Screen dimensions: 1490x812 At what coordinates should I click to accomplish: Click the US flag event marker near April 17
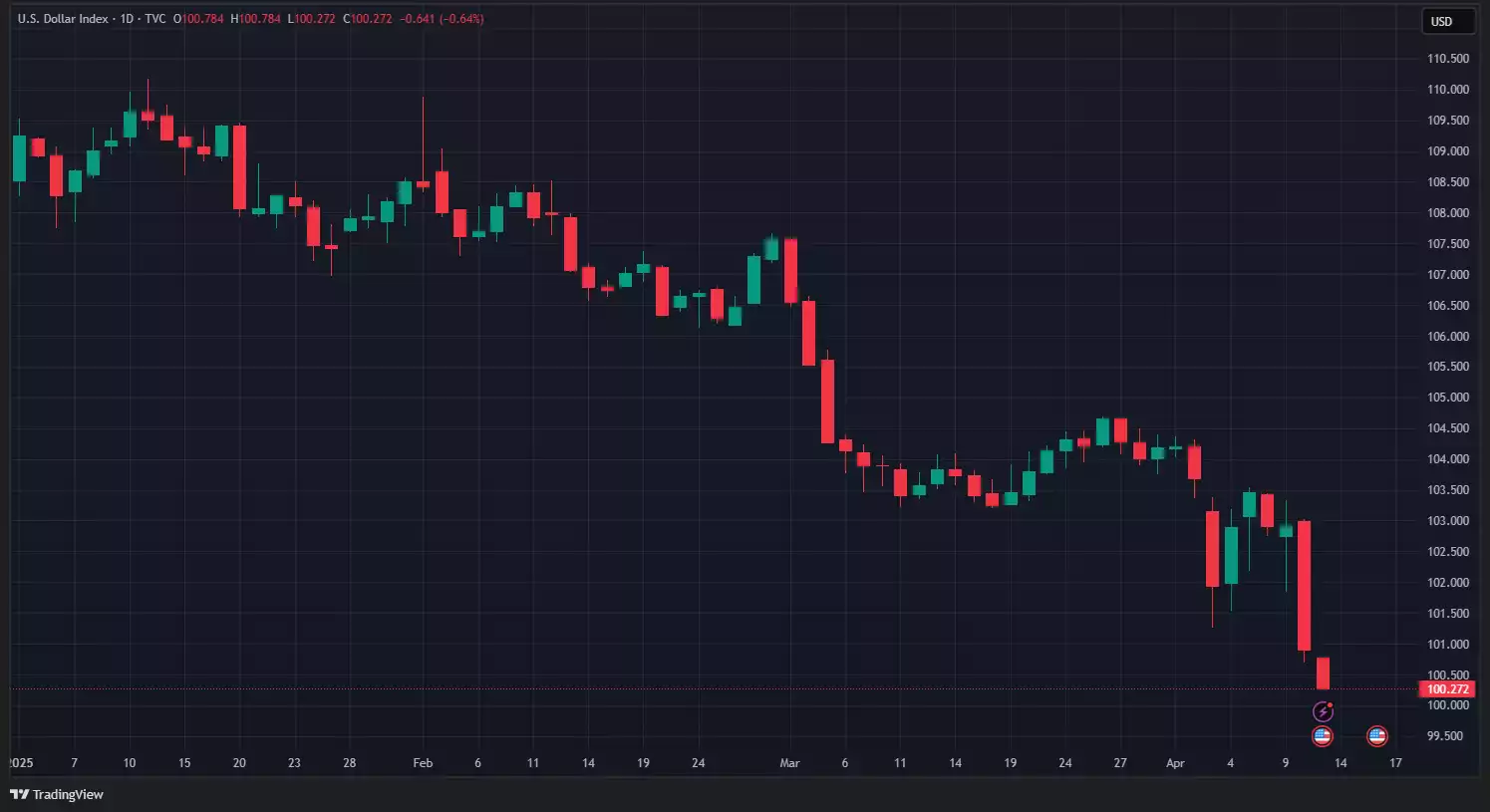coord(1376,735)
